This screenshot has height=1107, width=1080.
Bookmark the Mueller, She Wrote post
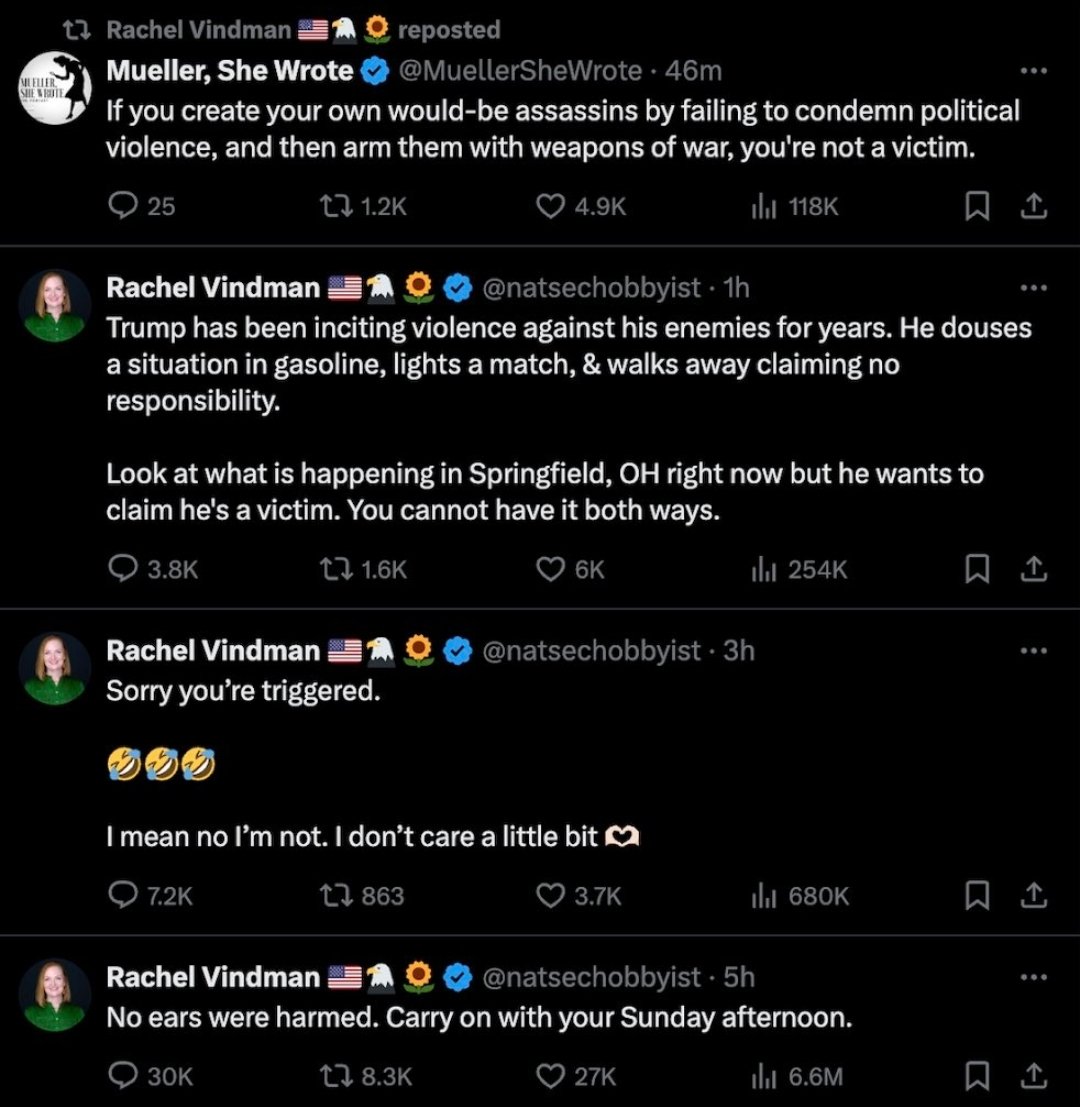tap(977, 206)
